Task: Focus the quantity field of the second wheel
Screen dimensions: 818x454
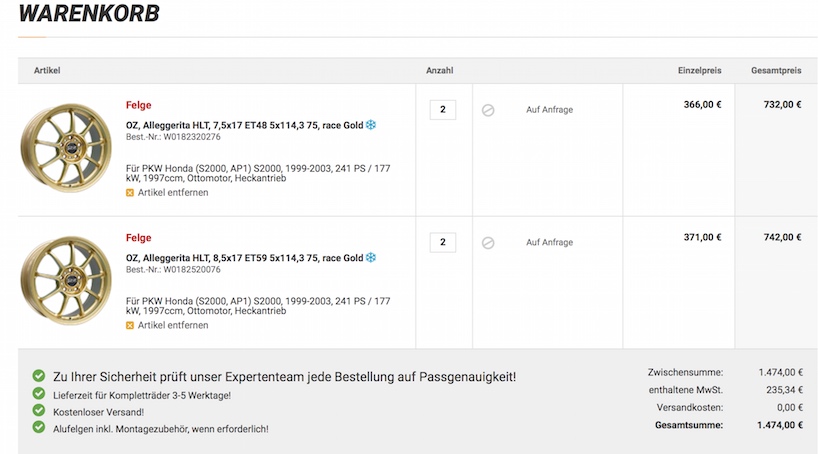Action: [x=442, y=242]
